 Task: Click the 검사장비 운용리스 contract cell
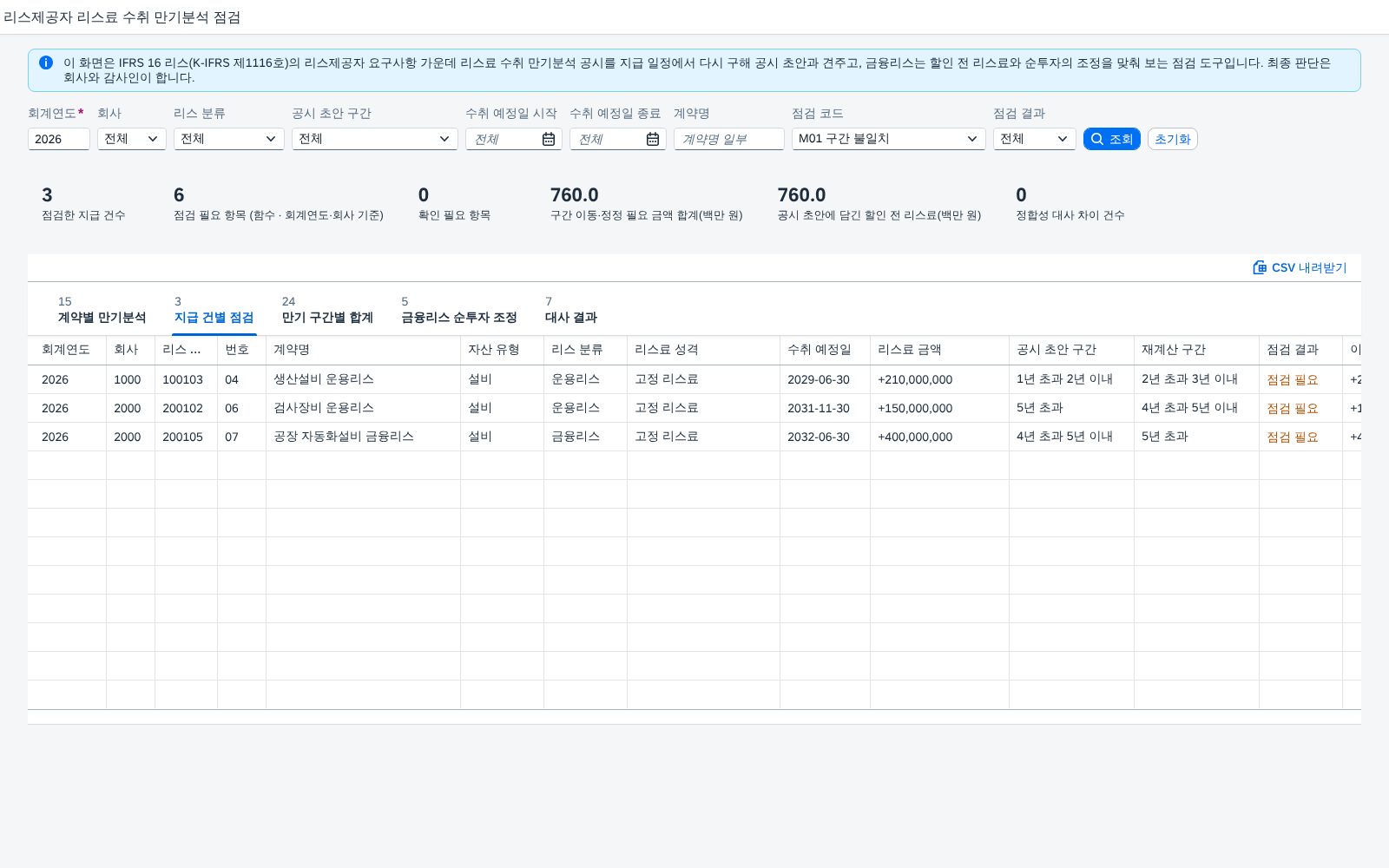(x=363, y=408)
